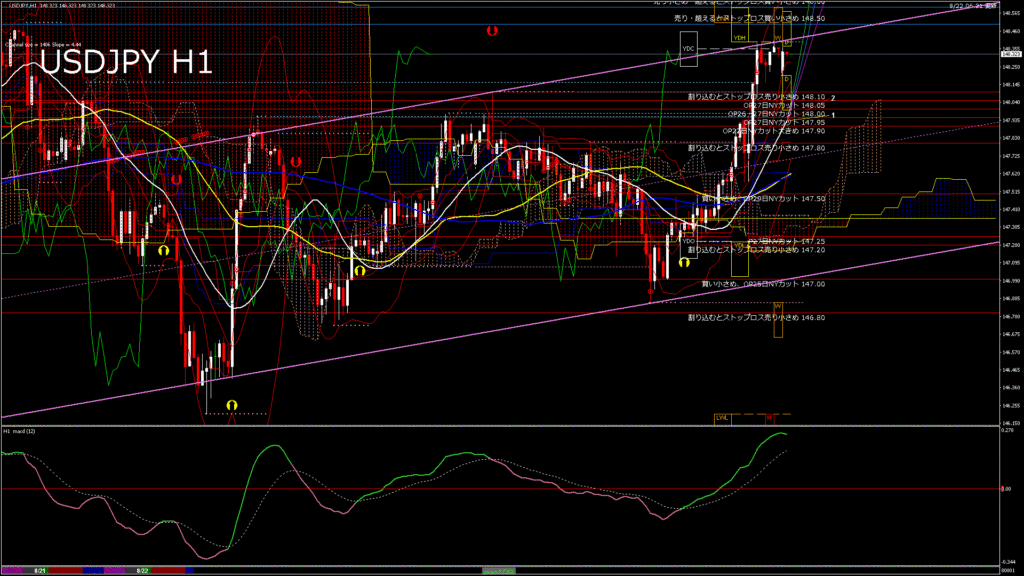
Task: Click the 8/22 date marker on time axis
Action: pos(142,570)
